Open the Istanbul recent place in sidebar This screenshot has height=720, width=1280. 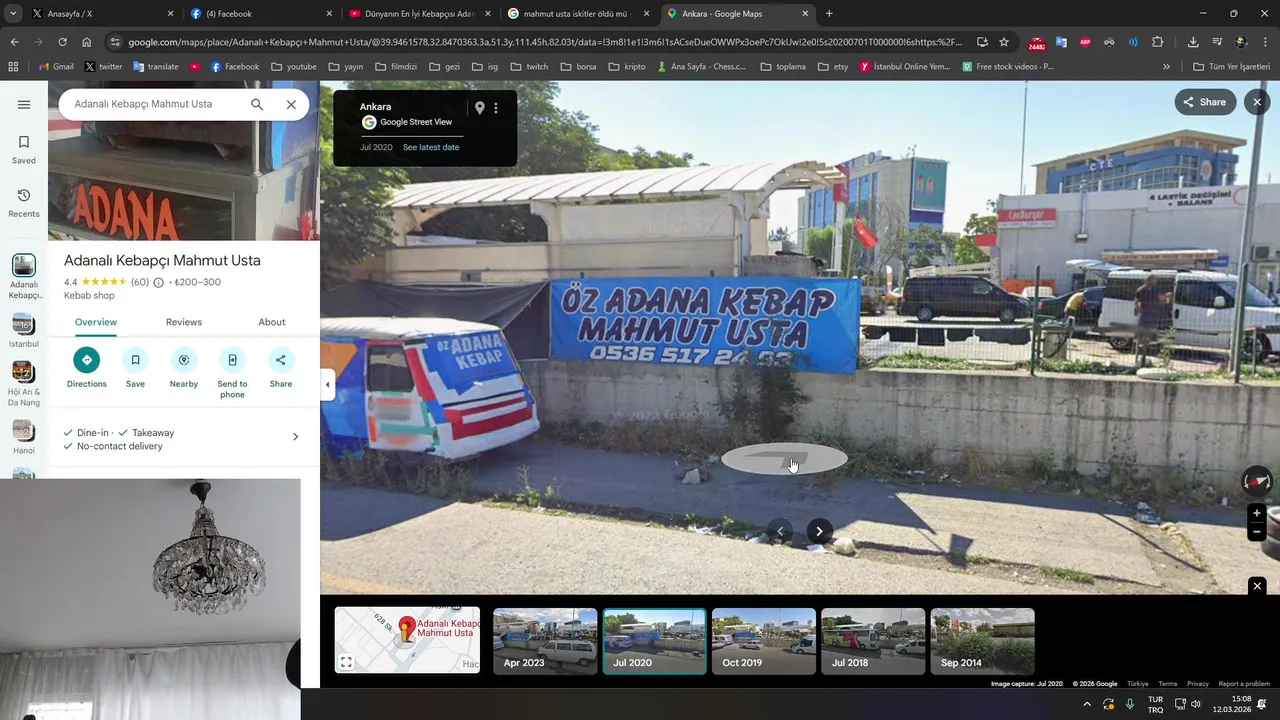tap(24, 332)
